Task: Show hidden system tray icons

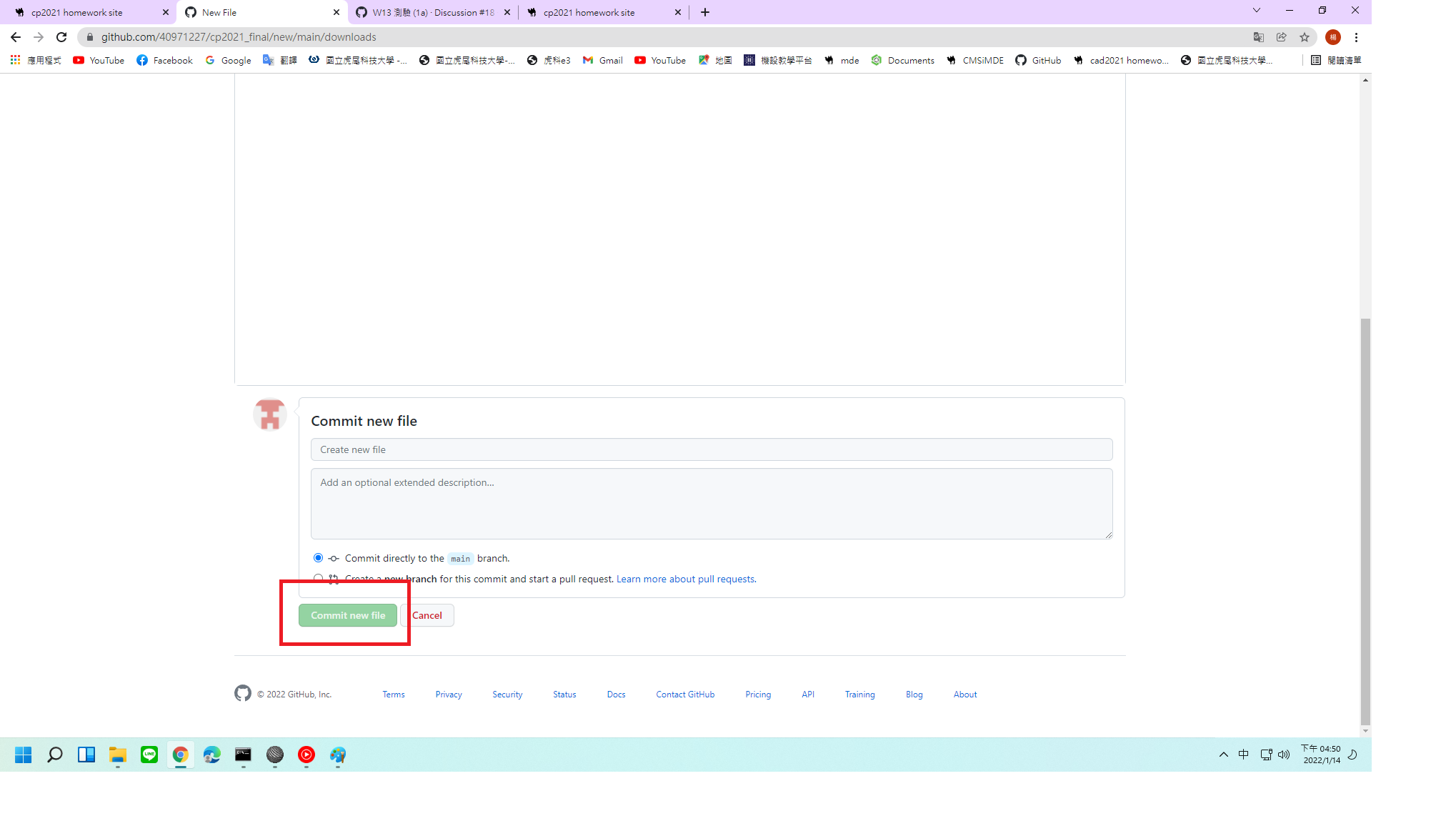Action: click(x=1224, y=755)
